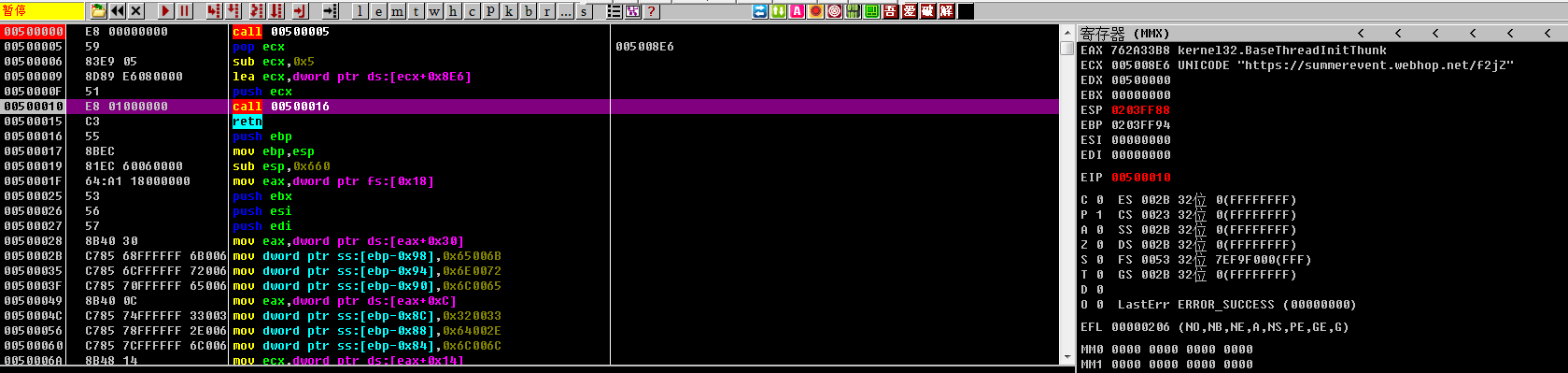Open a file with the folder icon
This screenshot has height=373, width=1568.
pos(98,11)
